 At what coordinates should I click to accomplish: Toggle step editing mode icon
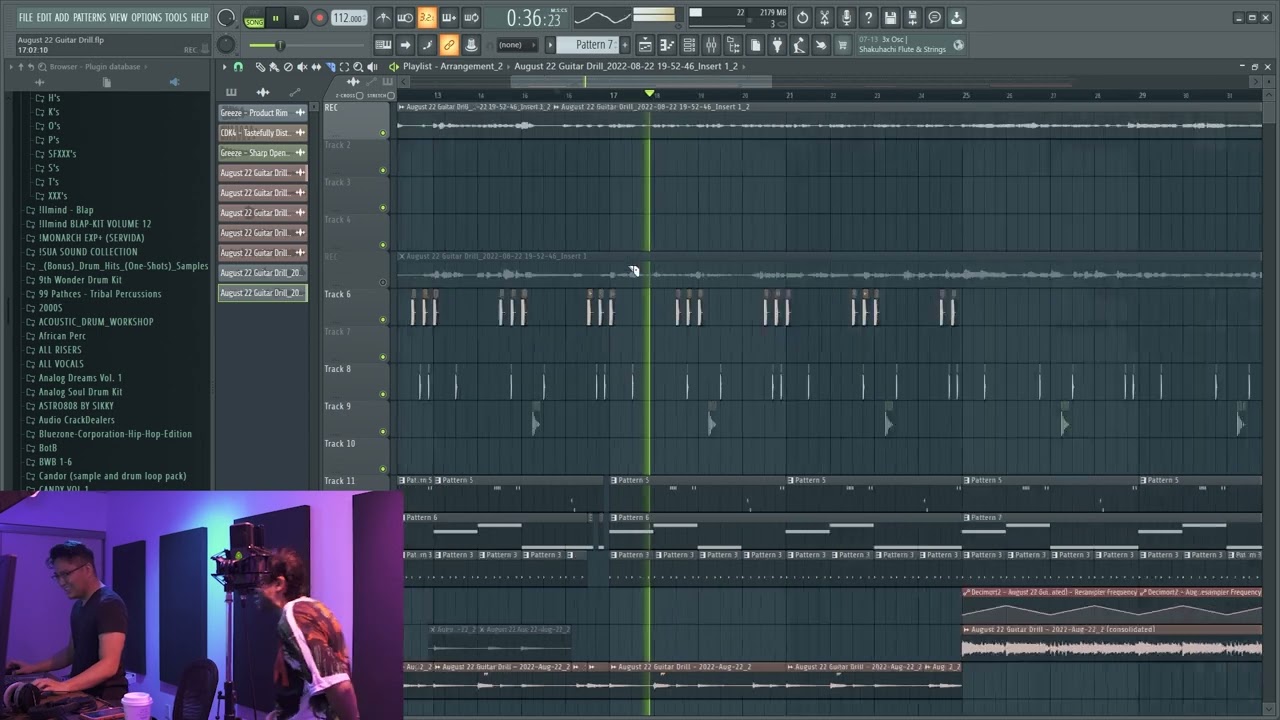(x=427, y=45)
